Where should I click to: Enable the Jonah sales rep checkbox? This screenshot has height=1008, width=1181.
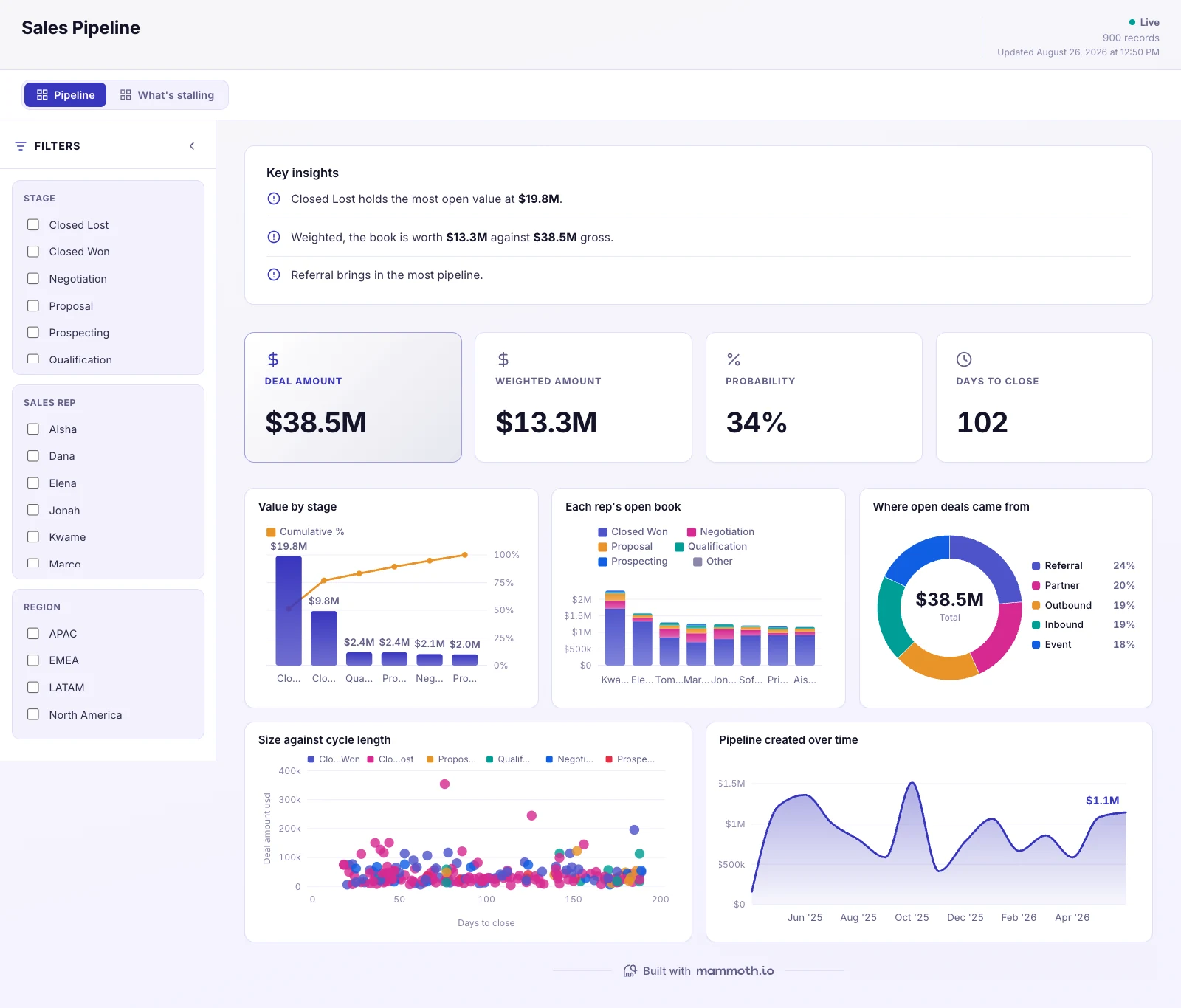[x=33, y=510]
